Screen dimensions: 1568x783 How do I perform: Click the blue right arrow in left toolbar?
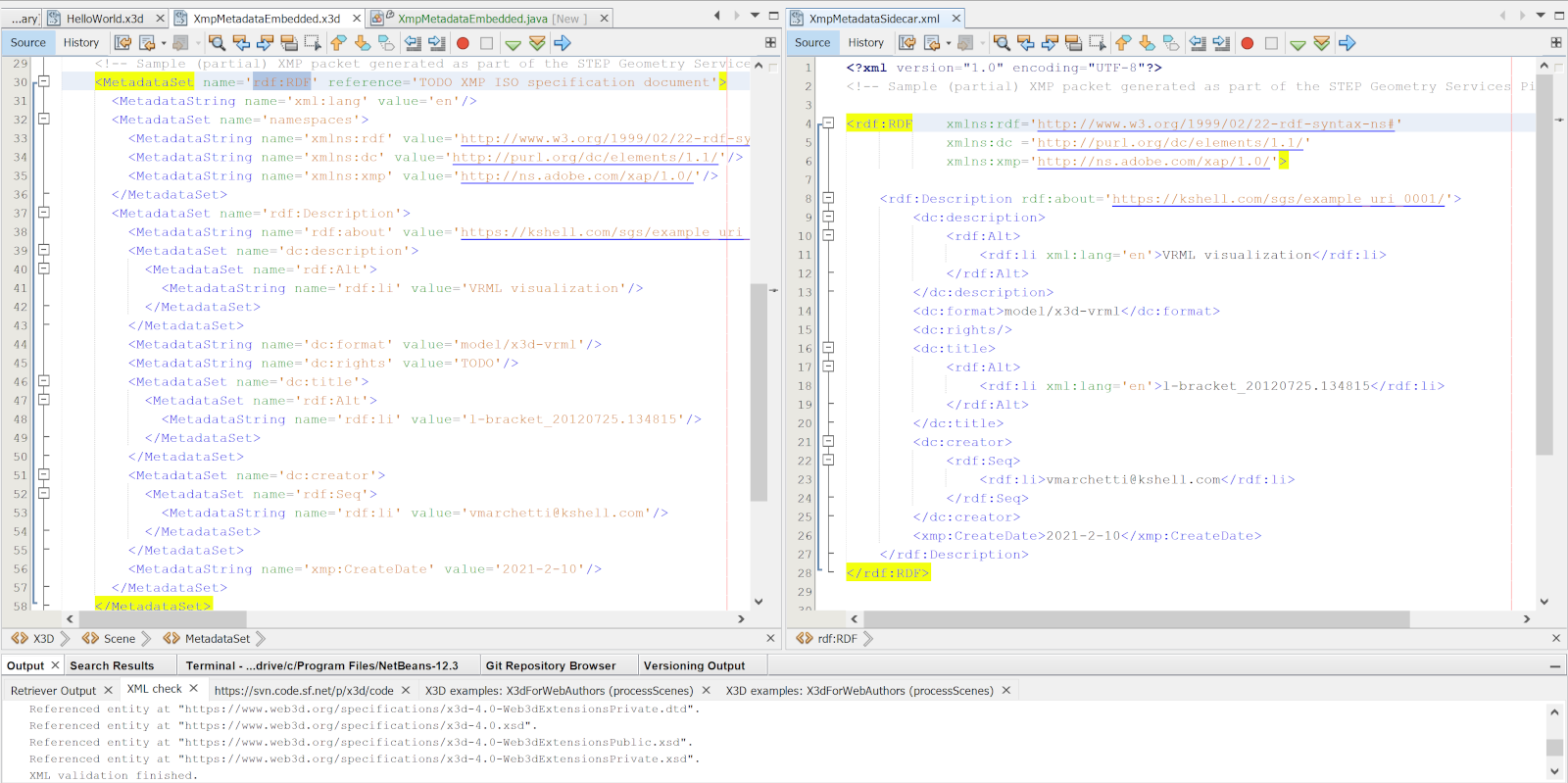click(562, 43)
